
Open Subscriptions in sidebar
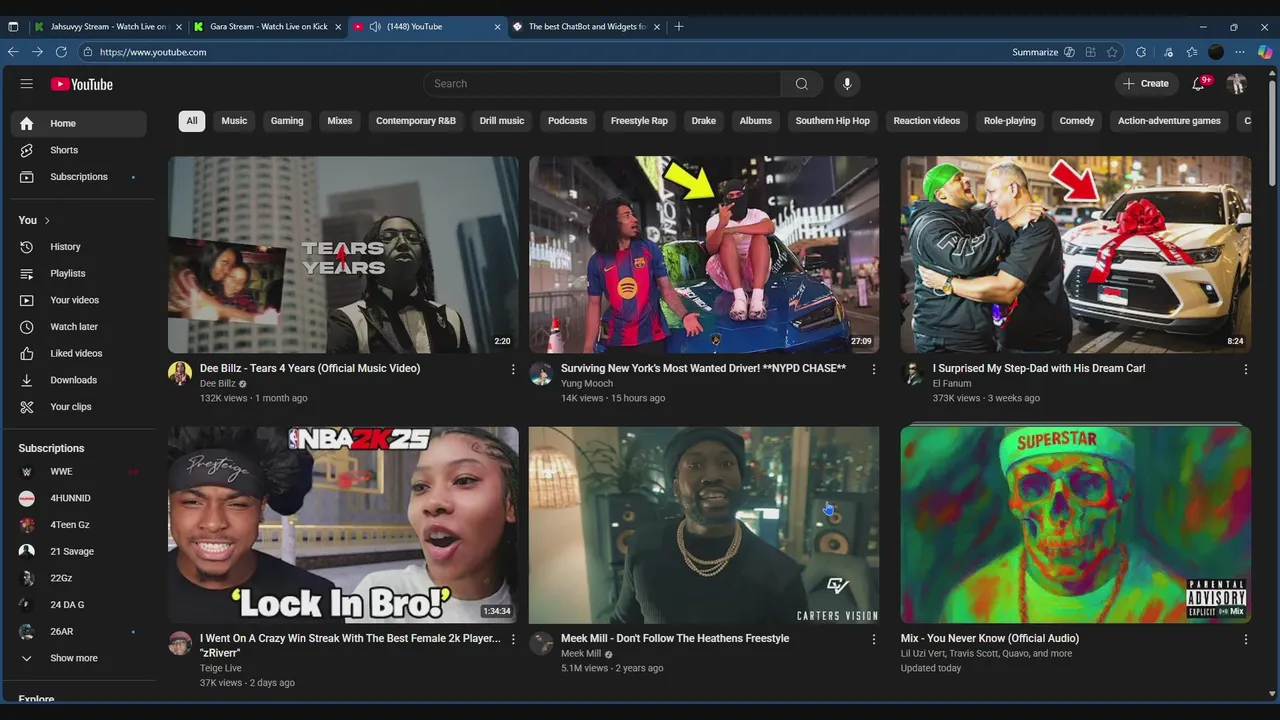coord(79,177)
